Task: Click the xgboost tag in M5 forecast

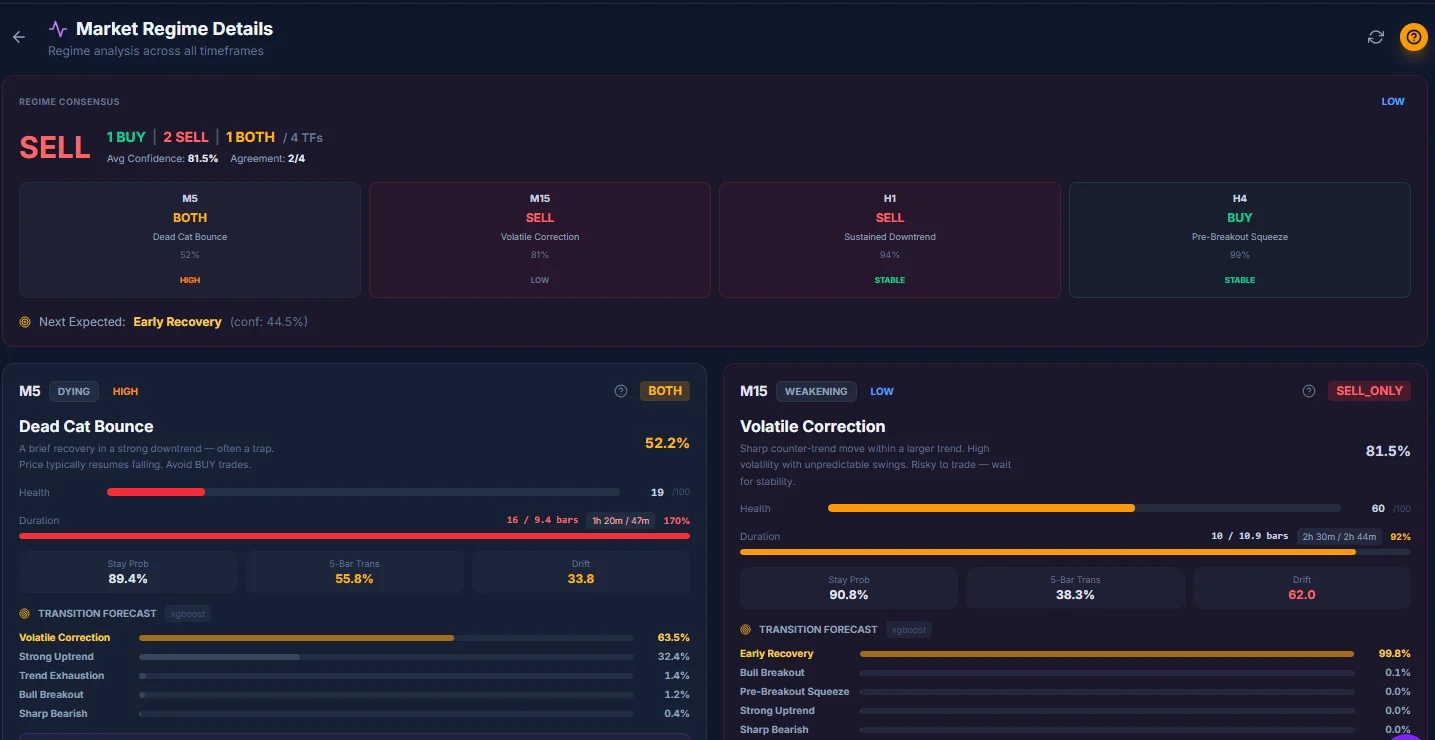Action: tap(188, 613)
